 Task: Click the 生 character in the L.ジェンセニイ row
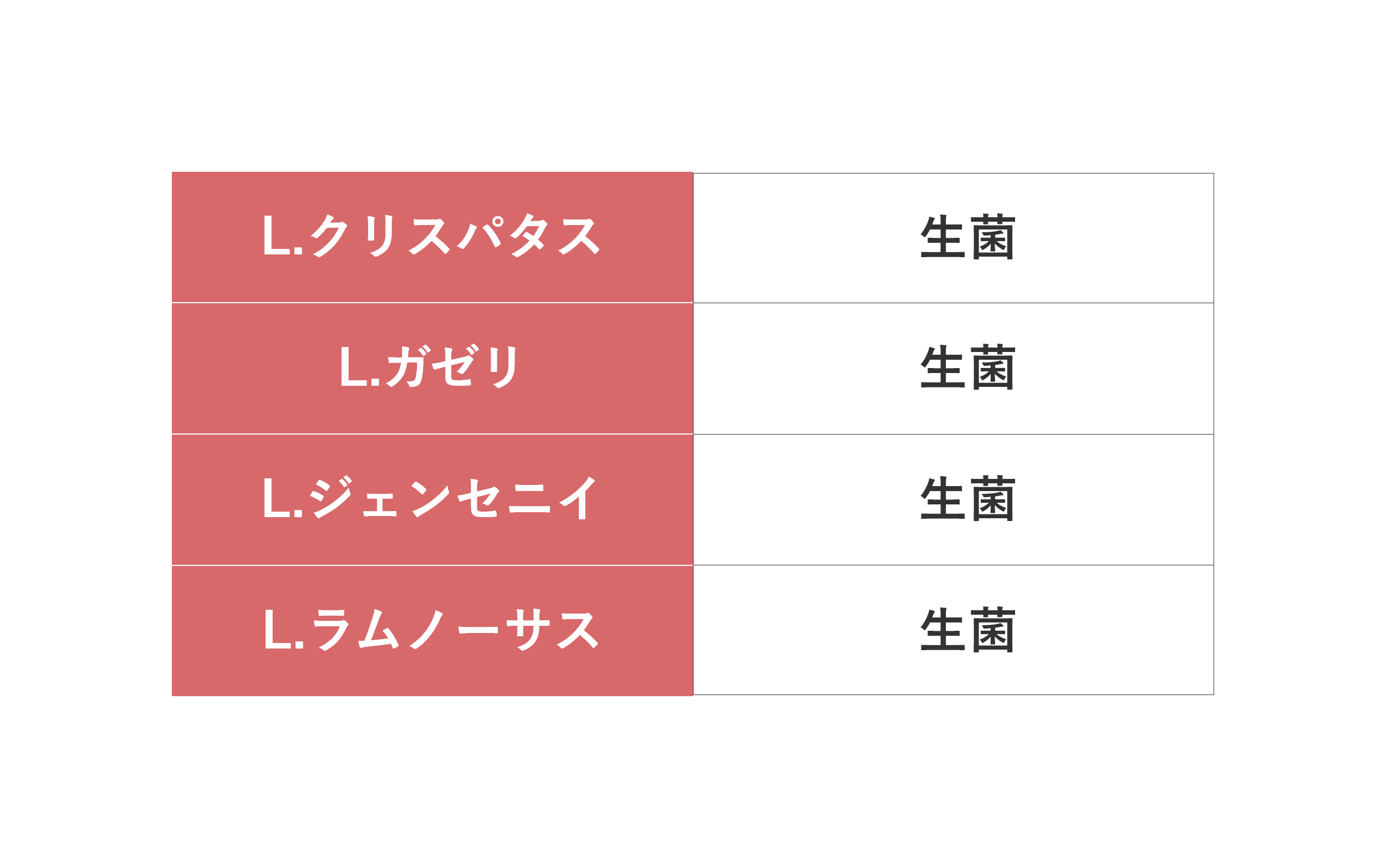click(x=942, y=498)
